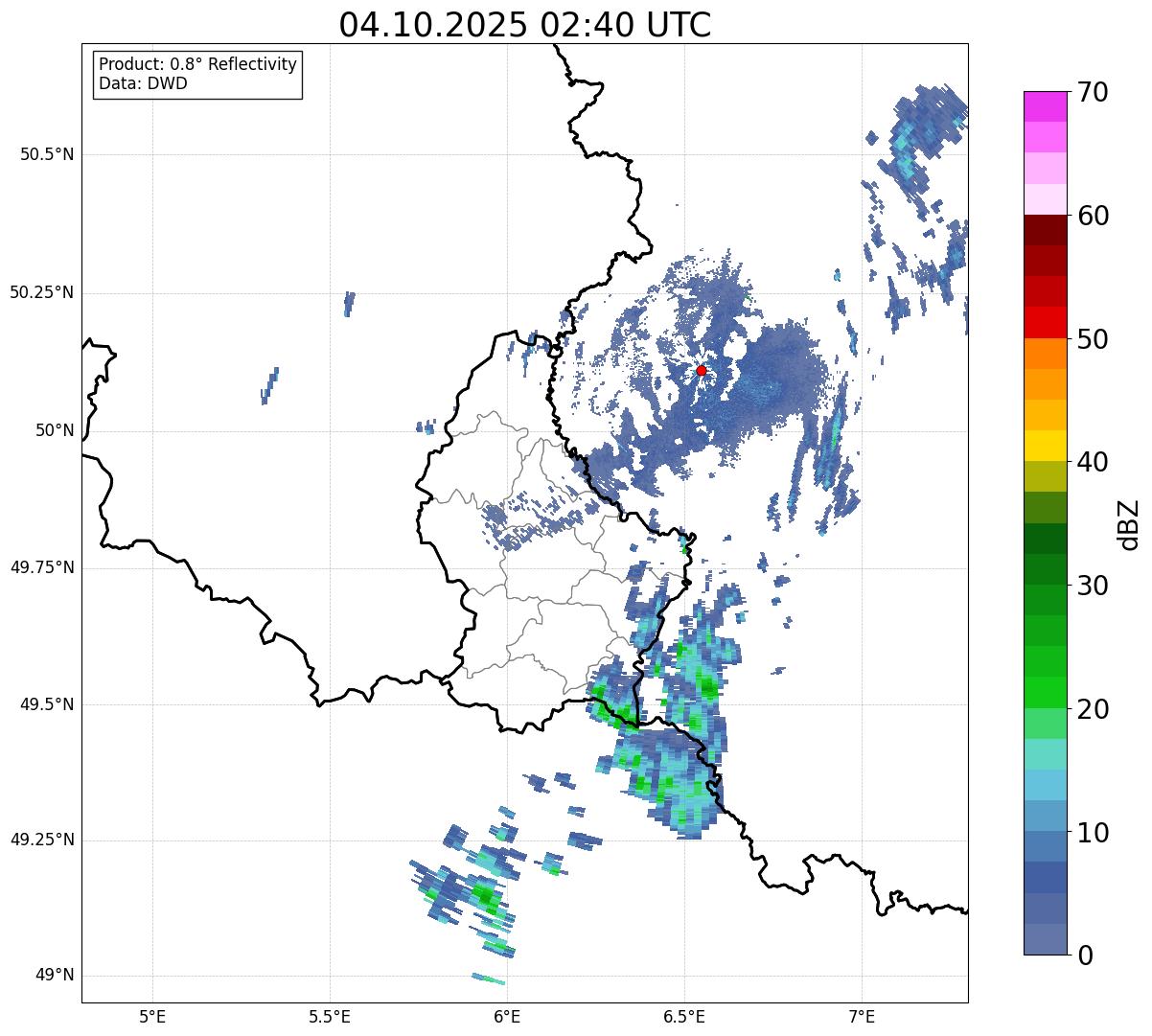Click the orange colorbar swatch below 50
The height and width of the screenshot is (1036, 1152).
[1045, 354]
